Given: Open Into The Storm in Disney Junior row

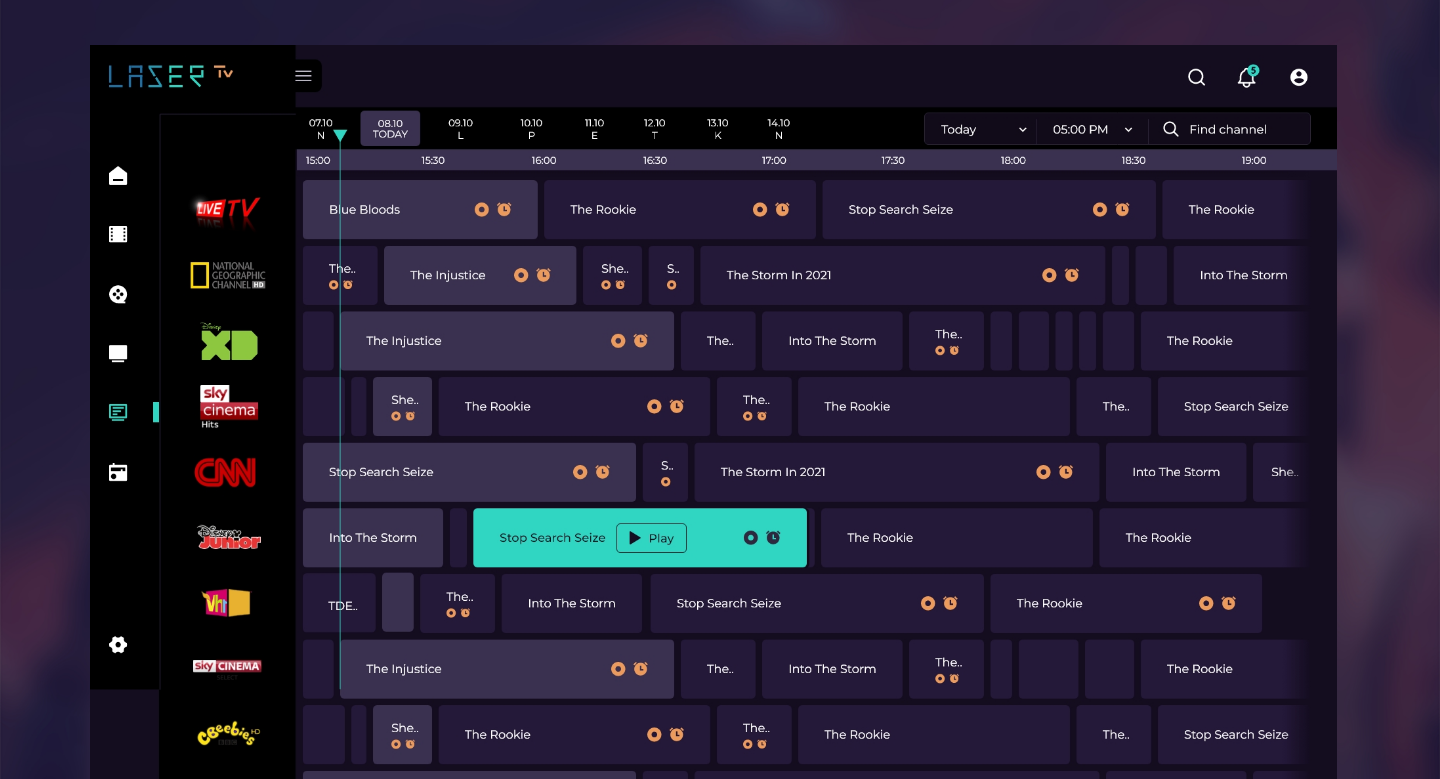Looking at the screenshot, I should (373, 538).
